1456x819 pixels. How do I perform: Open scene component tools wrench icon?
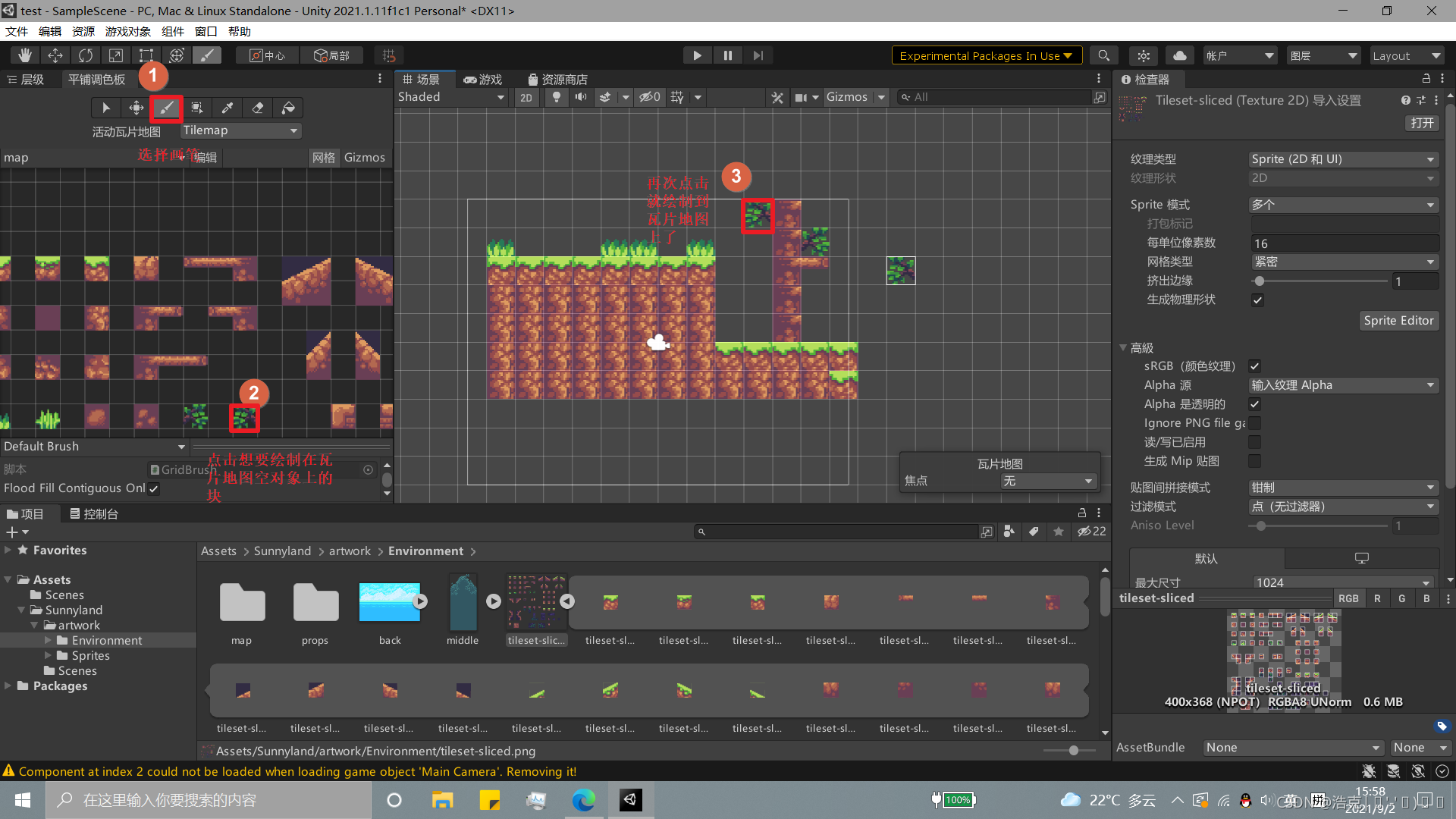pos(777,97)
